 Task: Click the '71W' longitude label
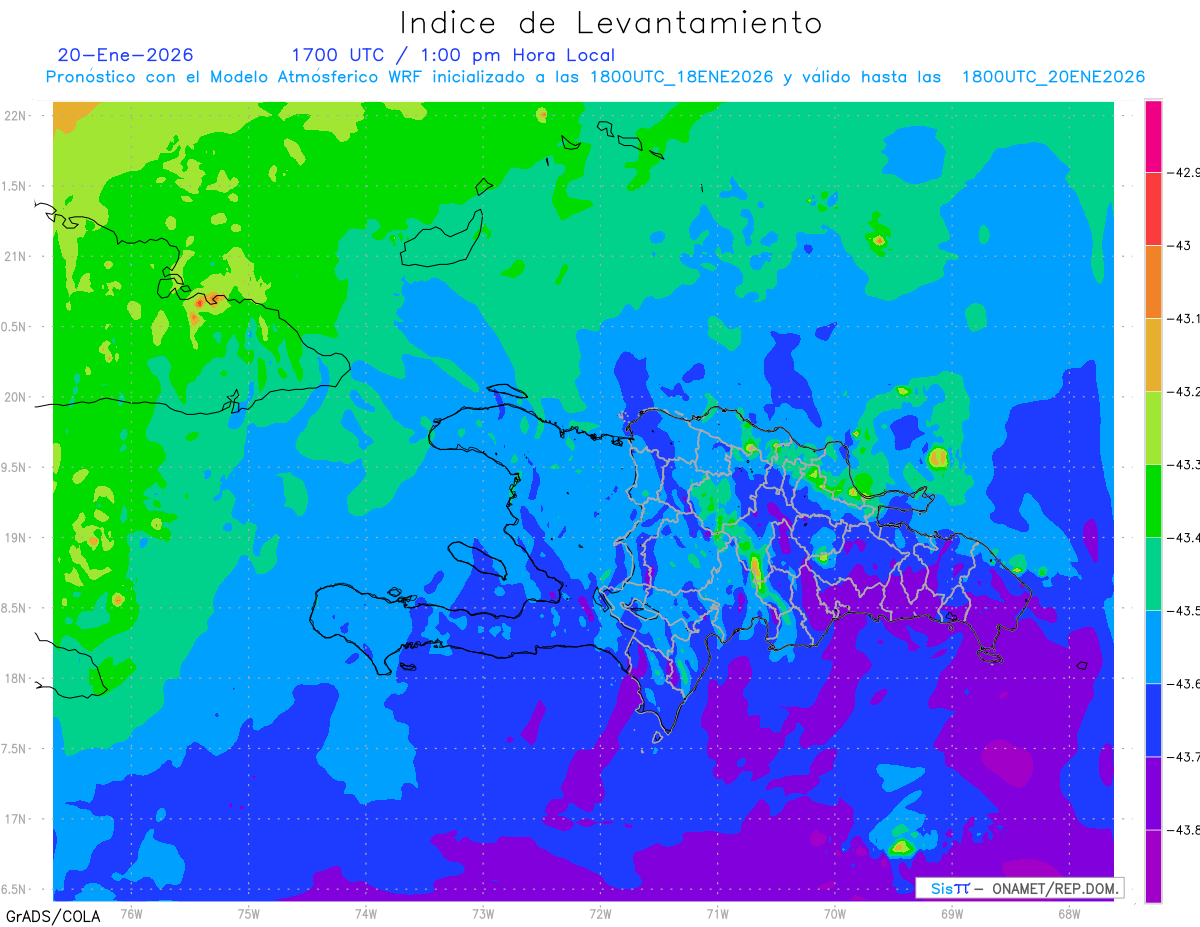[x=717, y=914]
